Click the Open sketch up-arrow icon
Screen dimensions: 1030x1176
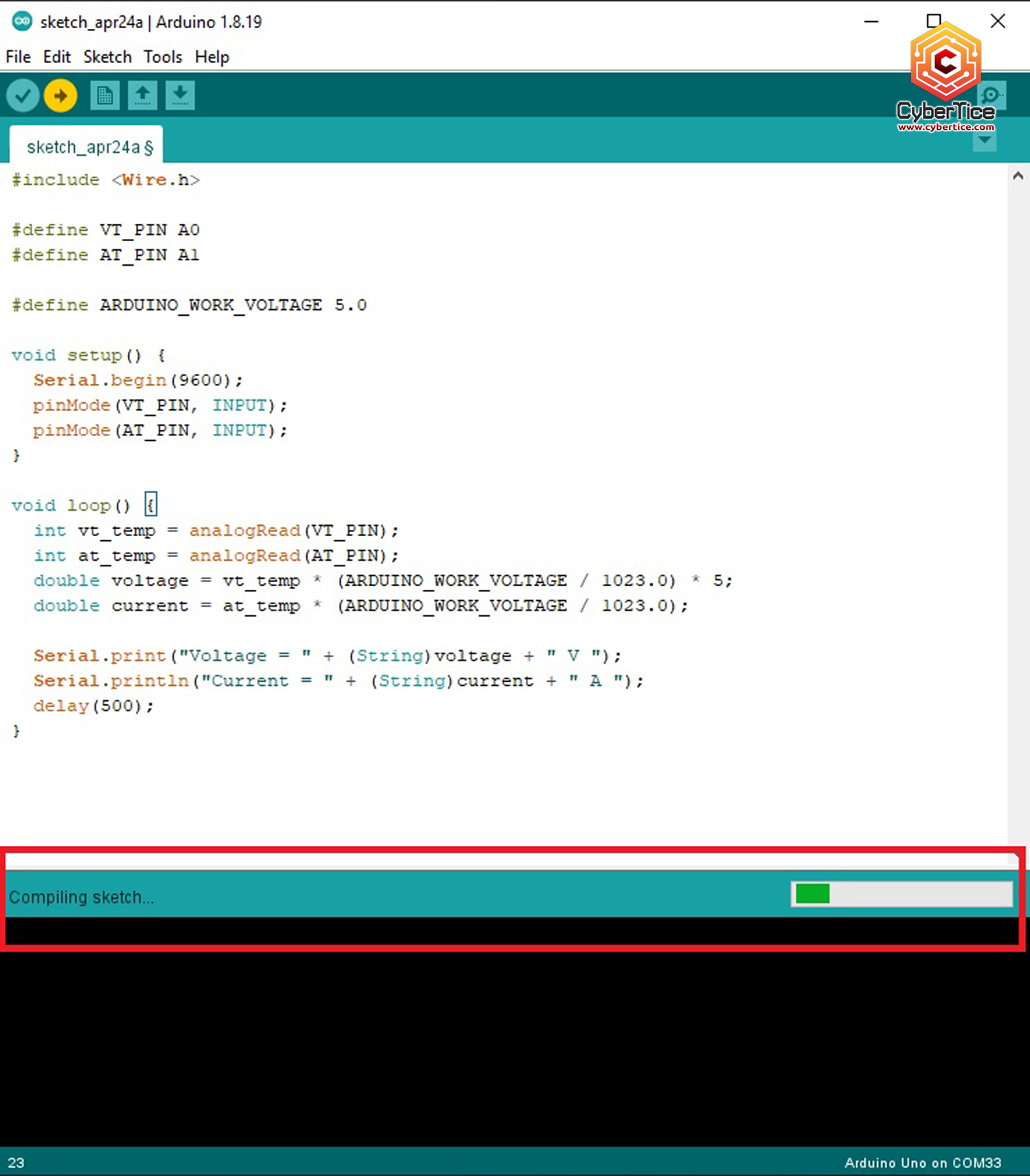point(142,95)
